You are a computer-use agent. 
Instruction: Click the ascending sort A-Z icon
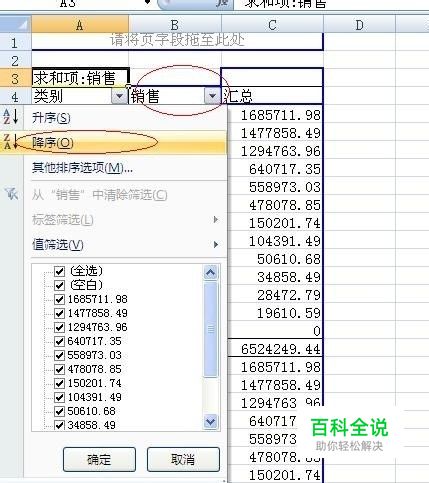(11, 117)
